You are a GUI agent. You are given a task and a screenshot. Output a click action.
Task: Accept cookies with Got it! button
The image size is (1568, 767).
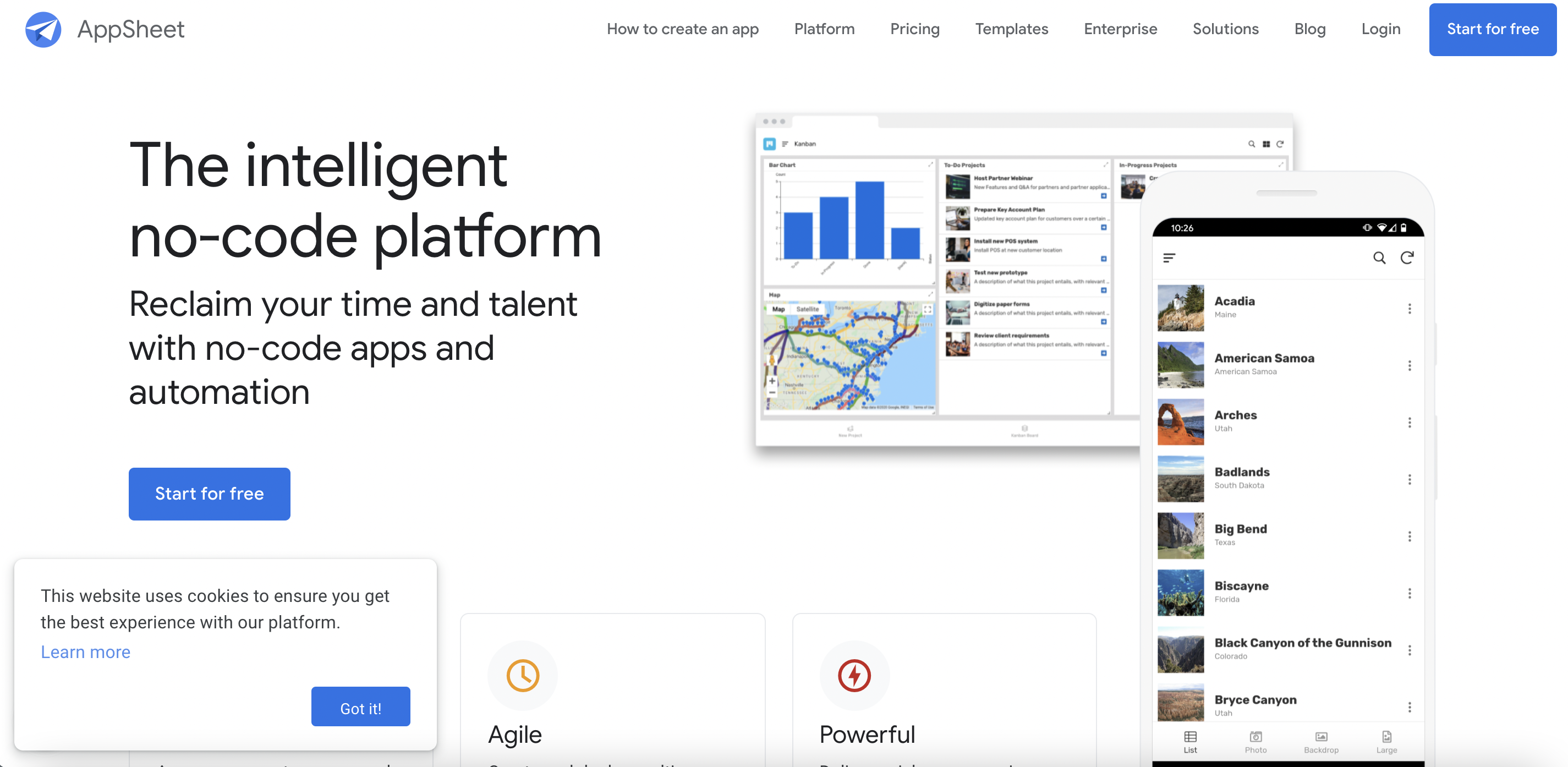[360, 706]
